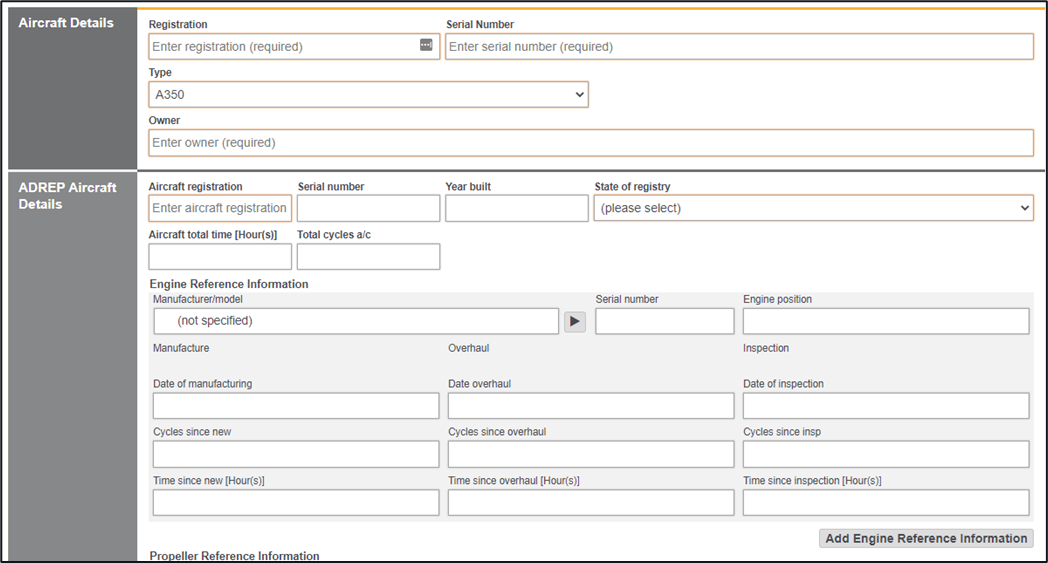Focus the Cycles since overhaul field
Image resolution: width=1048 pixels, height=563 pixels.
pos(590,454)
